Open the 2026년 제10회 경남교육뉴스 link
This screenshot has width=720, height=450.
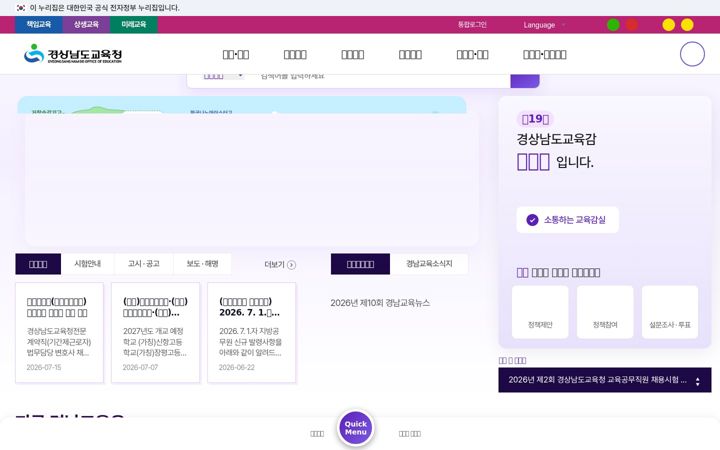click(380, 303)
